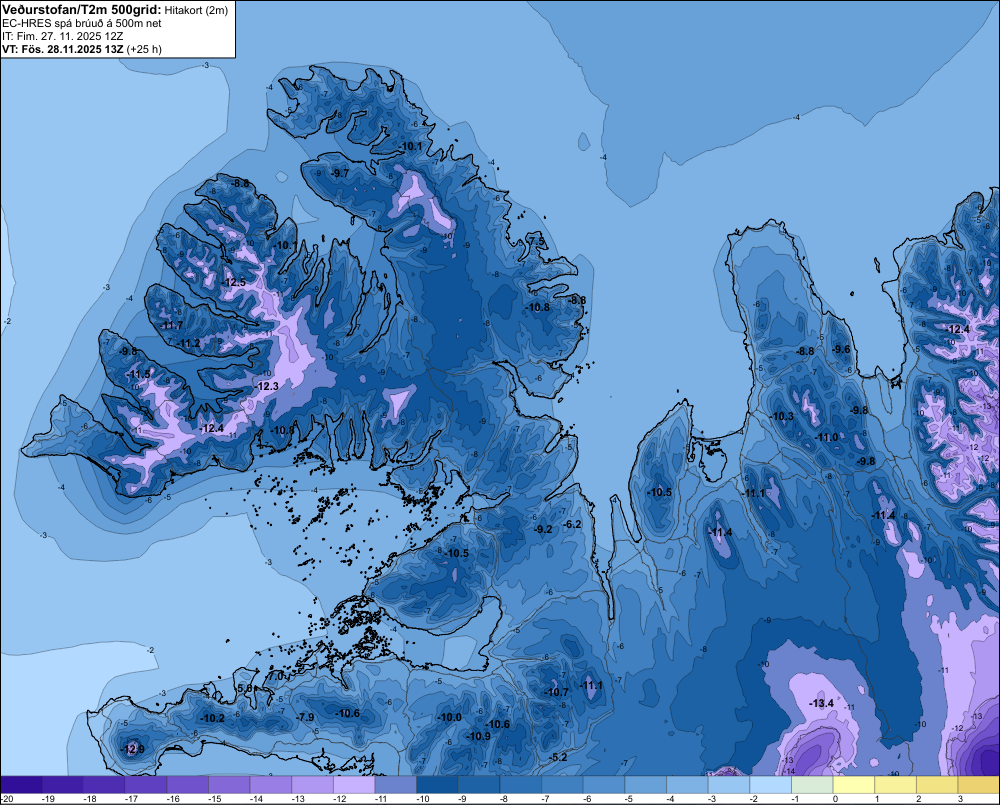Click the '-7.9' temperature label
The image size is (1000, 805).
(x=305, y=717)
